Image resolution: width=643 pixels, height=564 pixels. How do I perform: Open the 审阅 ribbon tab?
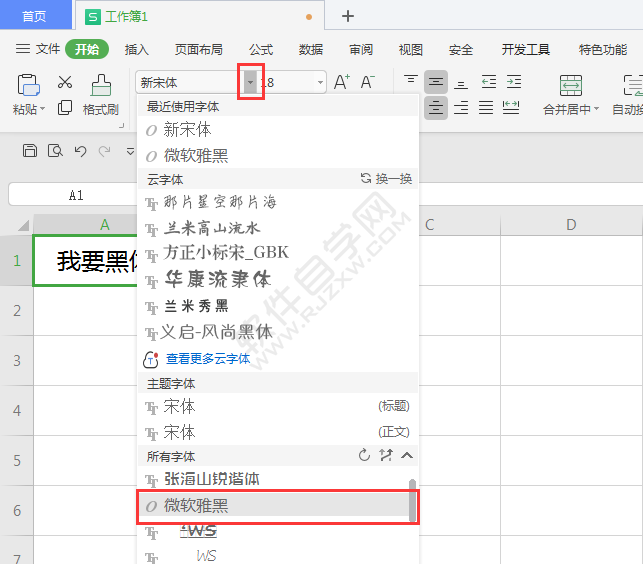click(361, 50)
